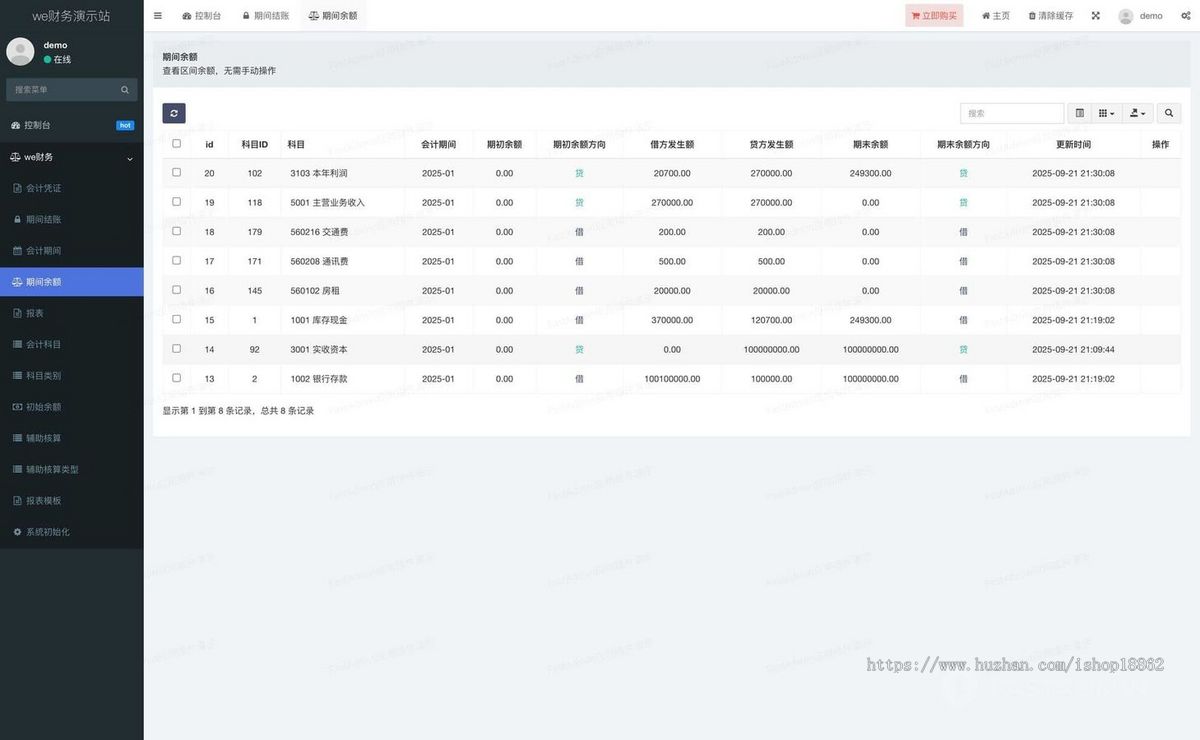Open 报表模板 in the sidebar

pyautogui.click(x=72, y=500)
